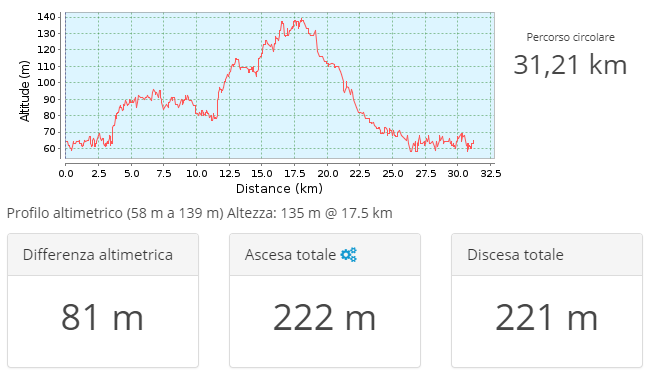Click the Altitude (m) axis label
This screenshot has height=378, width=653.
click(25, 91)
